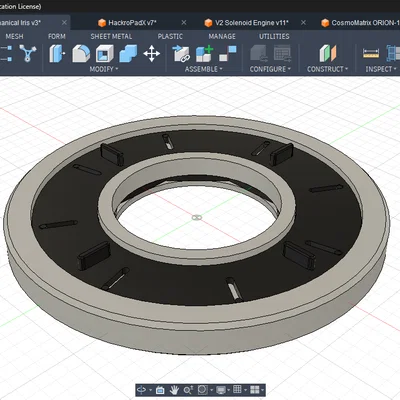
Task: Open the Viewports dropdown arrow
Action: tap(263, 390)
